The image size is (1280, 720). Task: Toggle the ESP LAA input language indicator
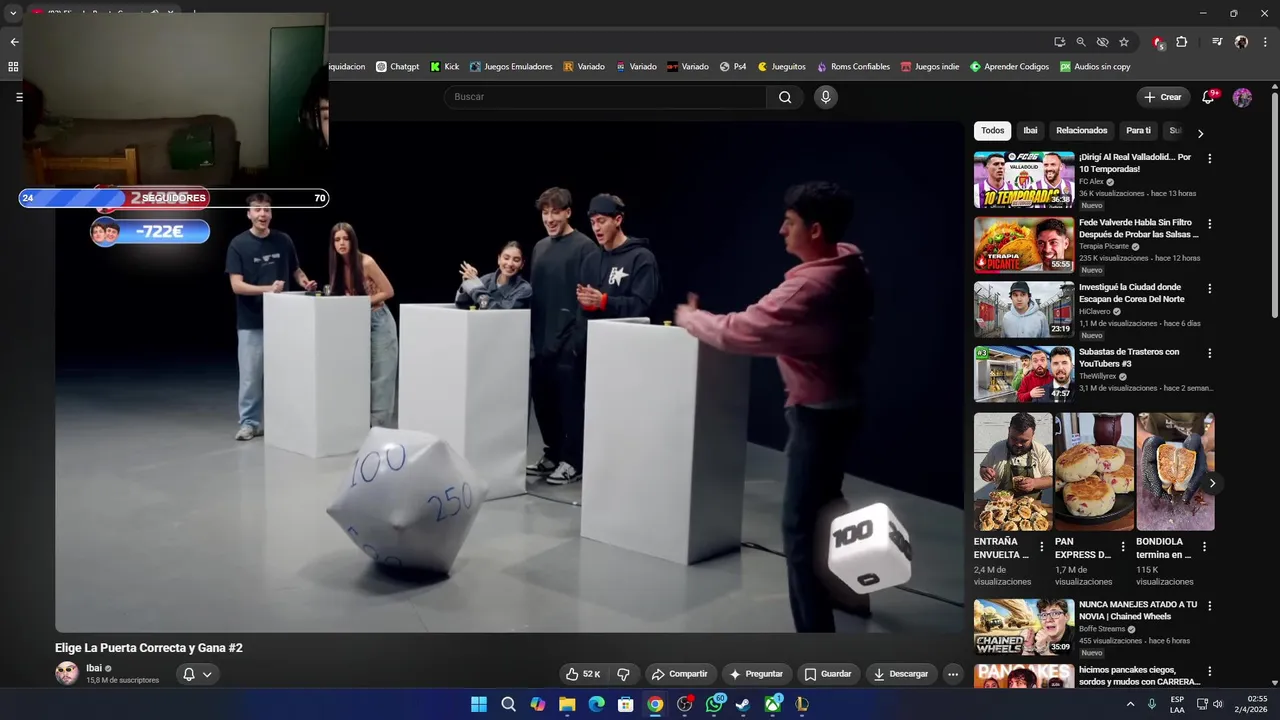[1177, 704]
